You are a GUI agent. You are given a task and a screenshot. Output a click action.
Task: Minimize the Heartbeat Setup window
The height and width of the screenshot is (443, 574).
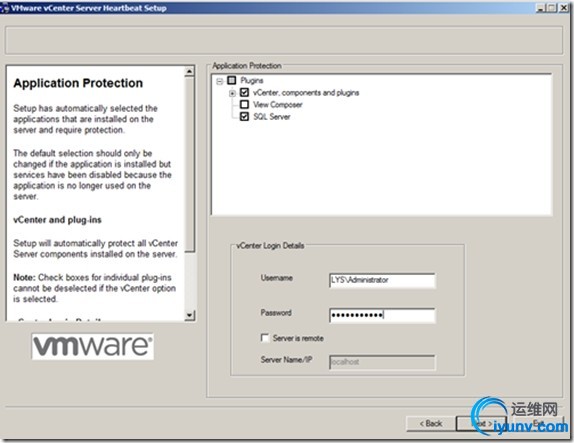coord(541,8)
